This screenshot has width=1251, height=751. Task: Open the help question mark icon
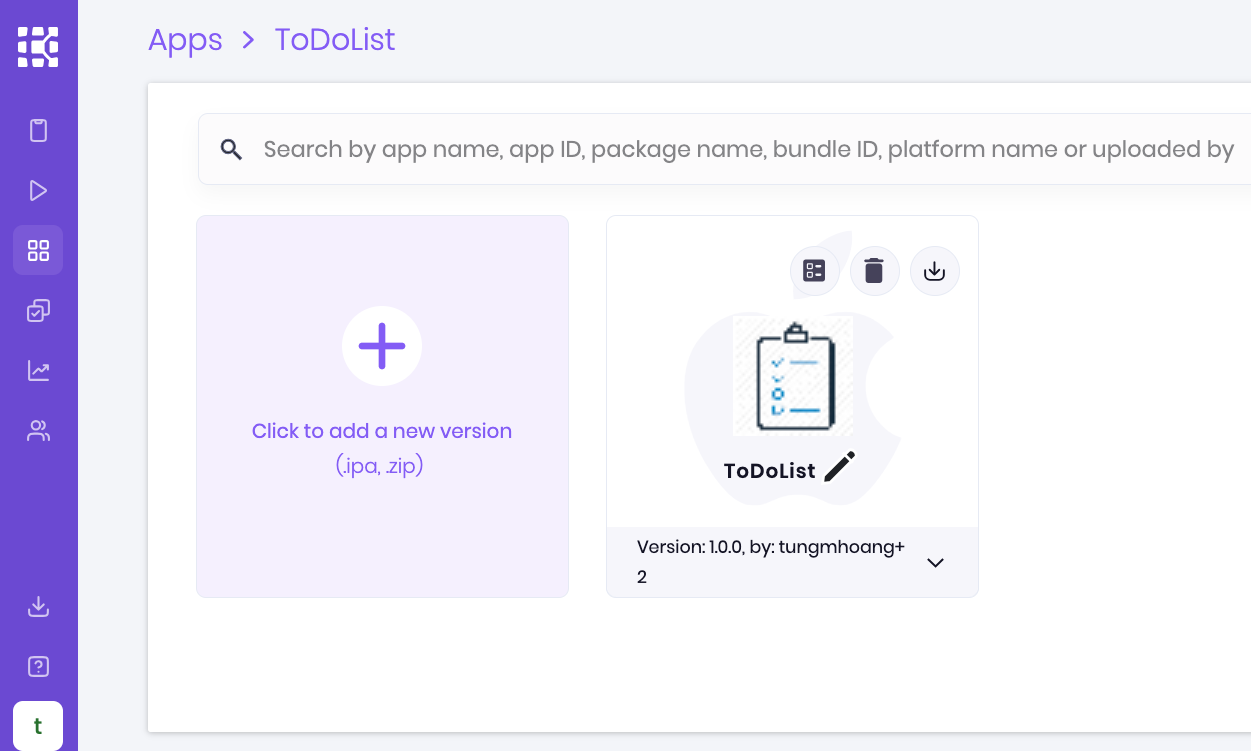[x=38, y=666]
